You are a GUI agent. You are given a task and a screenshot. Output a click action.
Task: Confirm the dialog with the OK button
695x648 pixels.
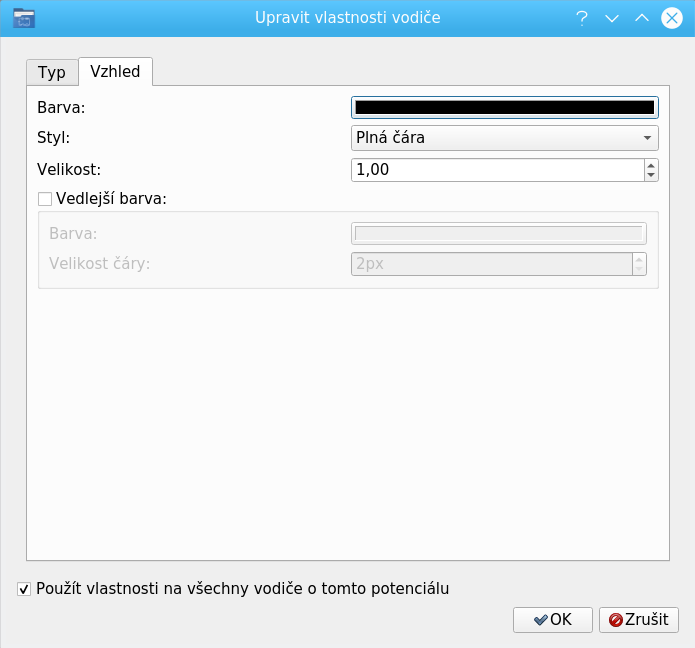(x=552, y=620)
